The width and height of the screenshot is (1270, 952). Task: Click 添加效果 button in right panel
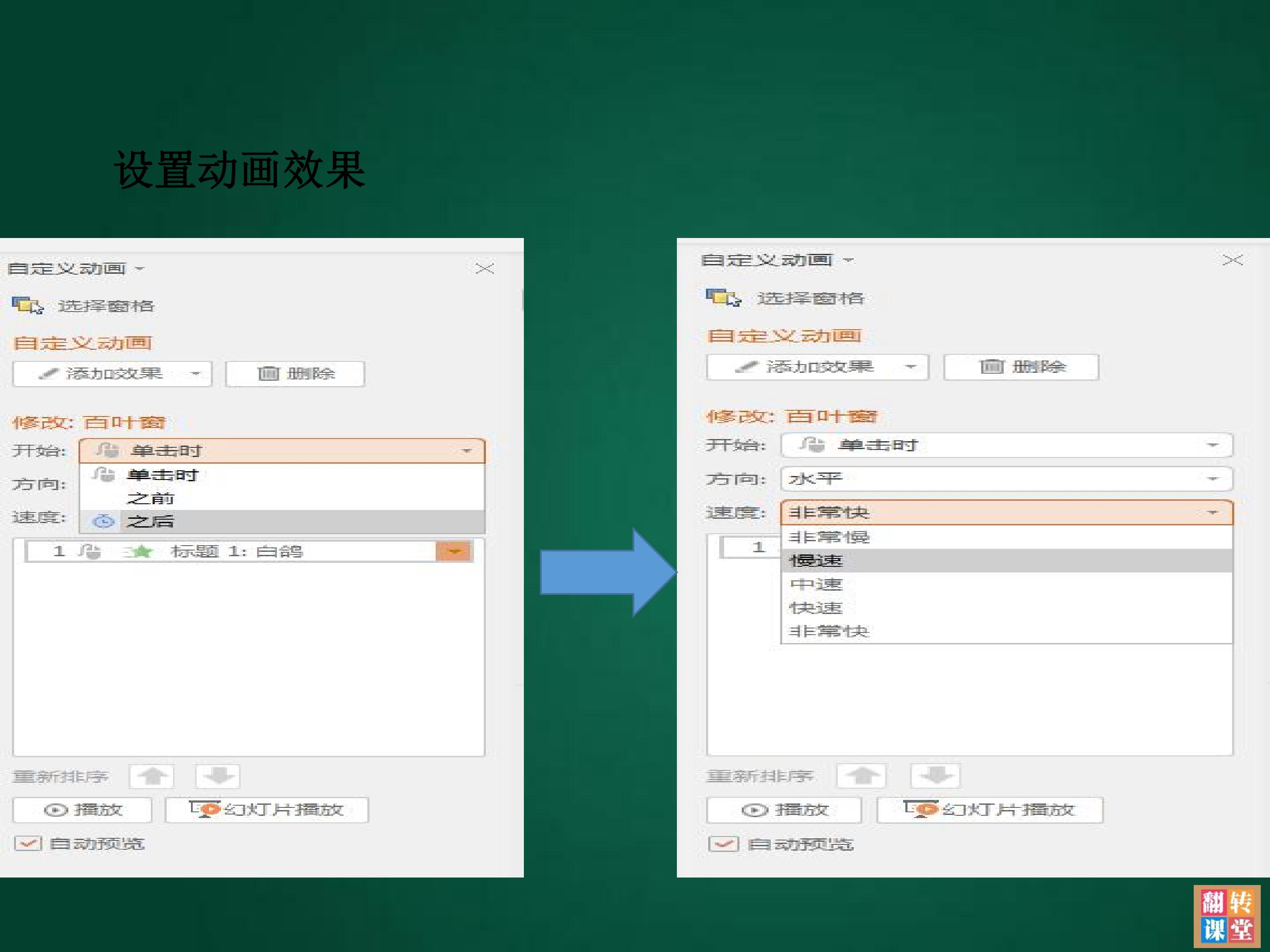pyautogui.click(x=818, y=367)
